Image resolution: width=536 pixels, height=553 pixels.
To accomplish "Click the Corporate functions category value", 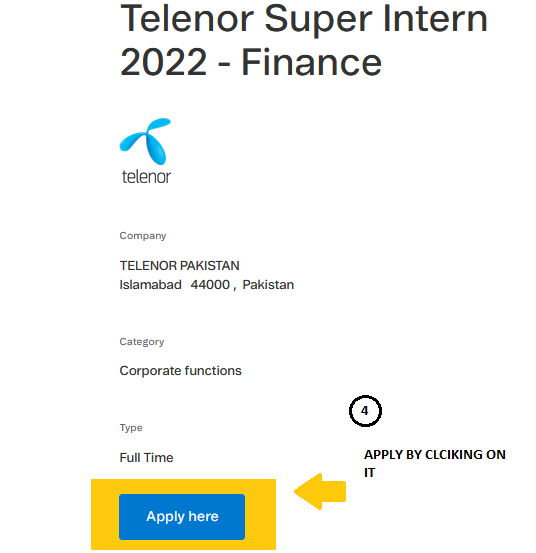I will [x=181, y=371].
